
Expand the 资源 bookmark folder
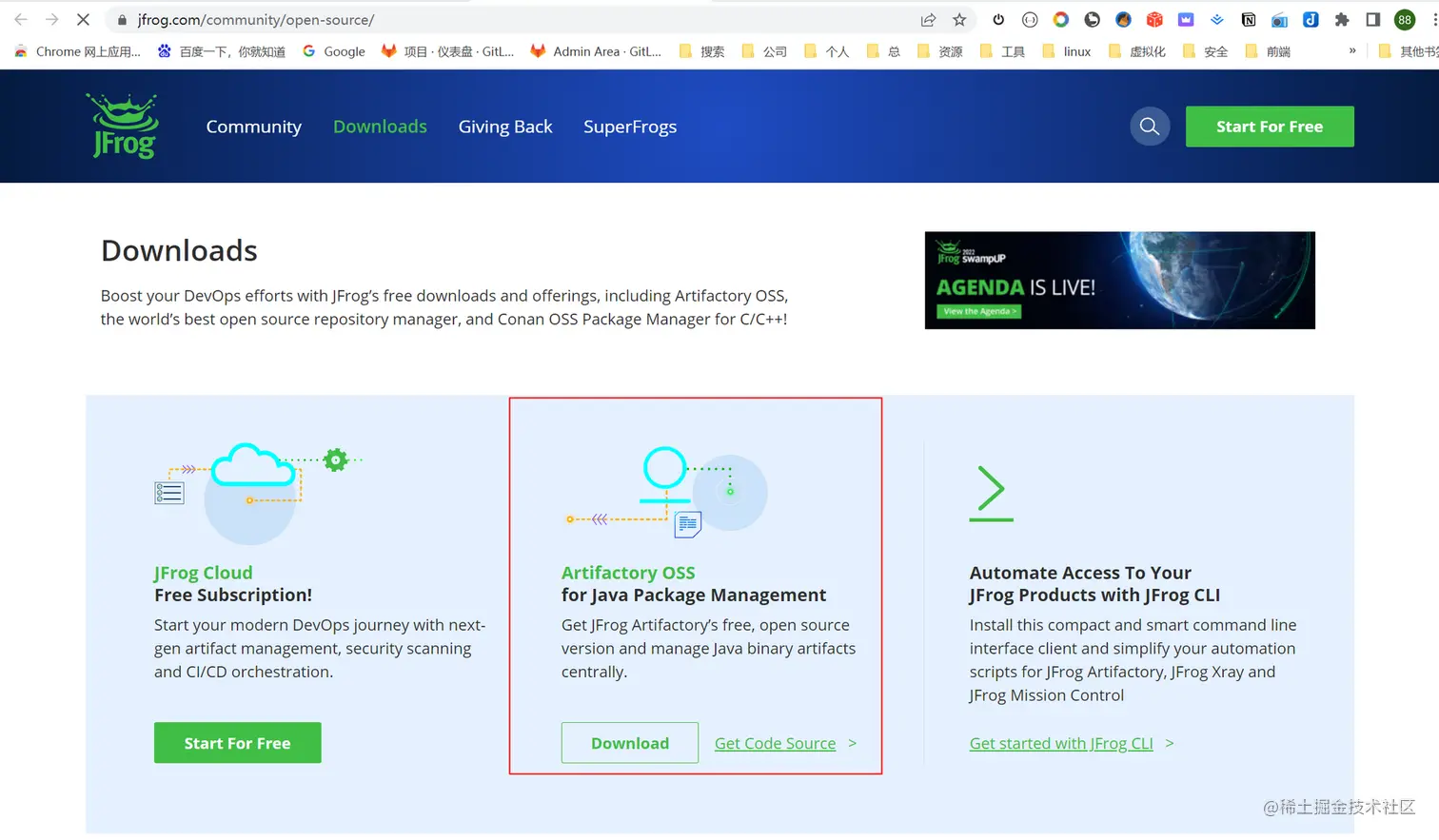940,51
